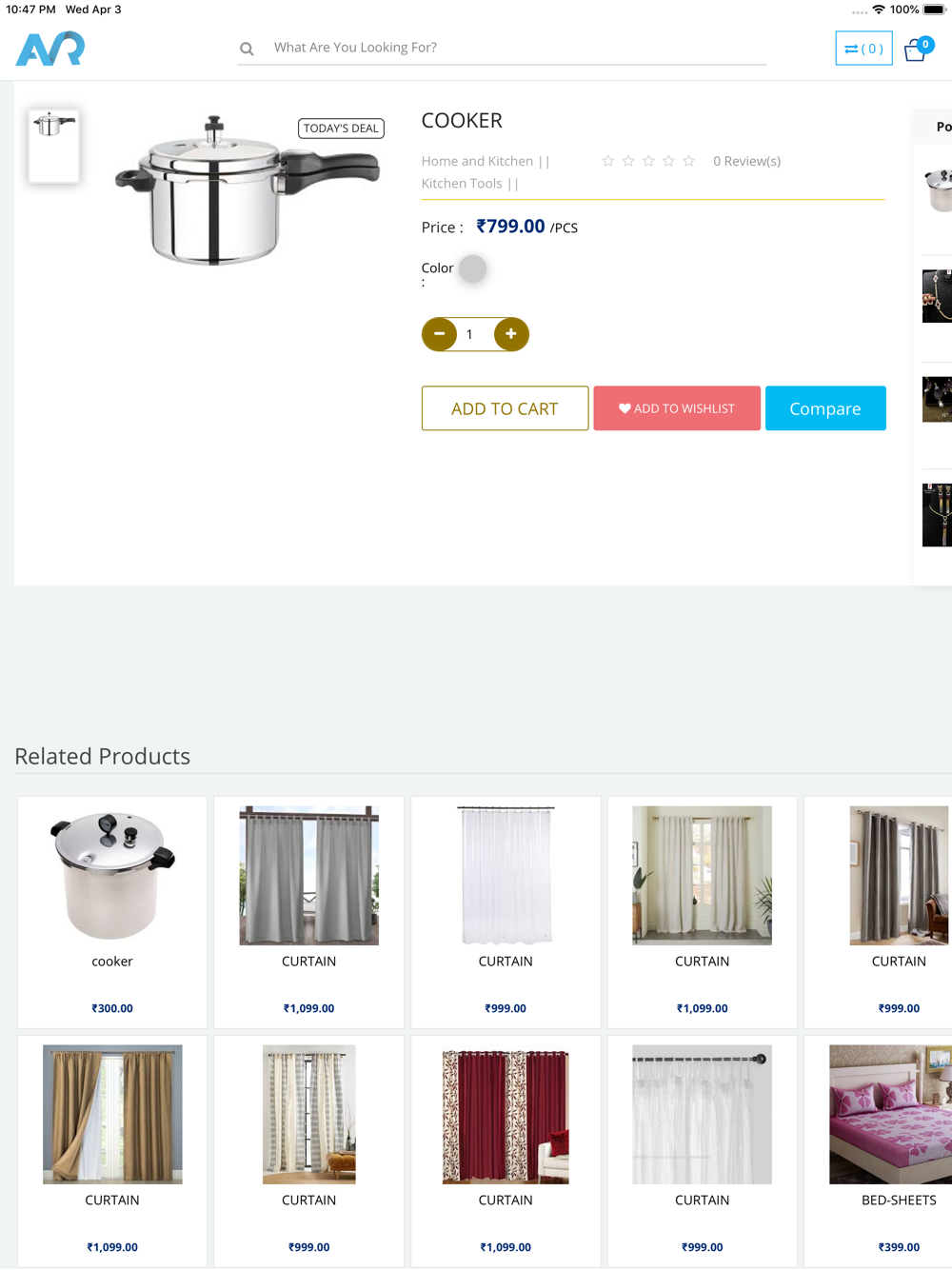The height and width of the screenshot is (1270, 952).
Task: Select the cooker thumbnail image
Action: pyautogui.click(x=53, y=145)
